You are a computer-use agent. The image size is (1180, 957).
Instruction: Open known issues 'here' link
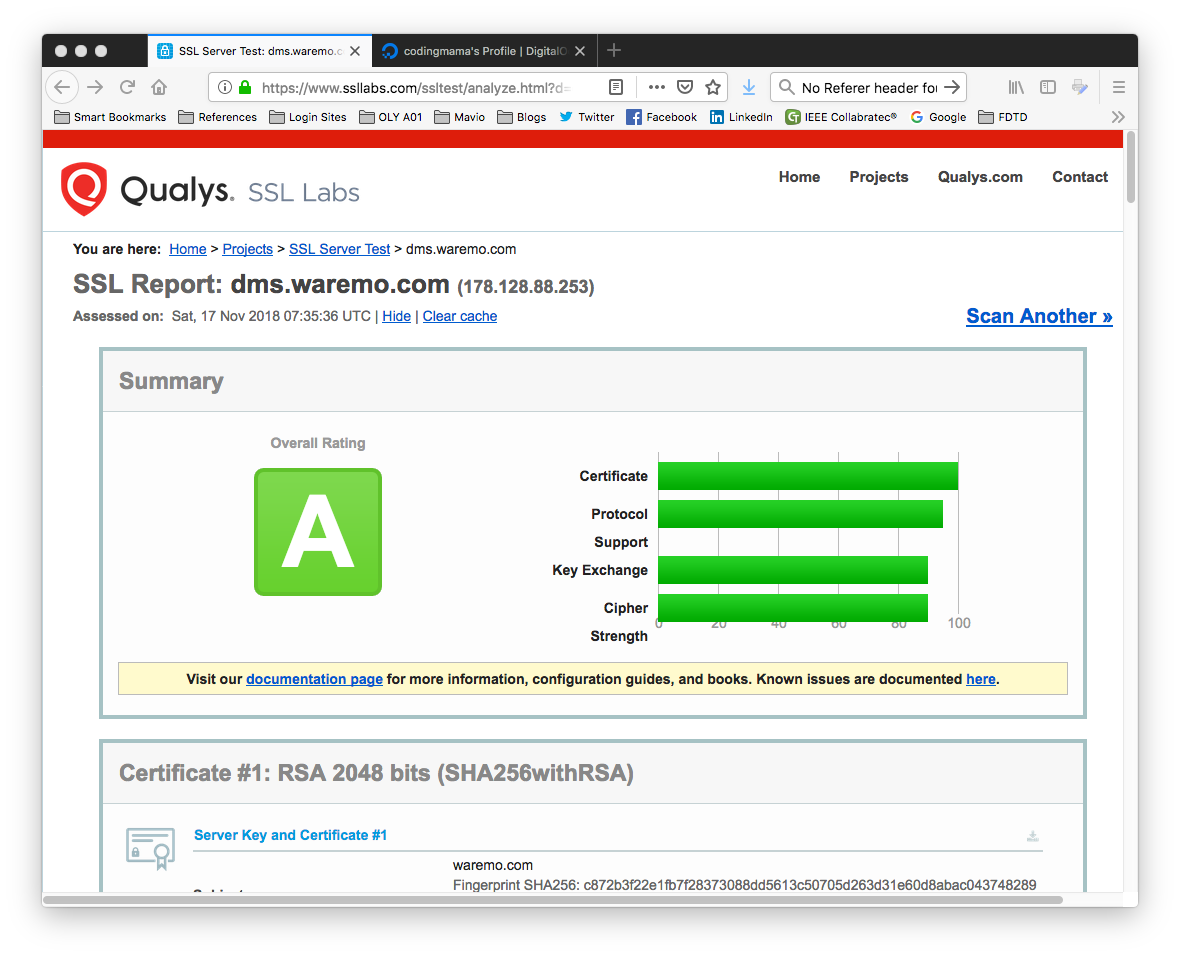(981, 679)
